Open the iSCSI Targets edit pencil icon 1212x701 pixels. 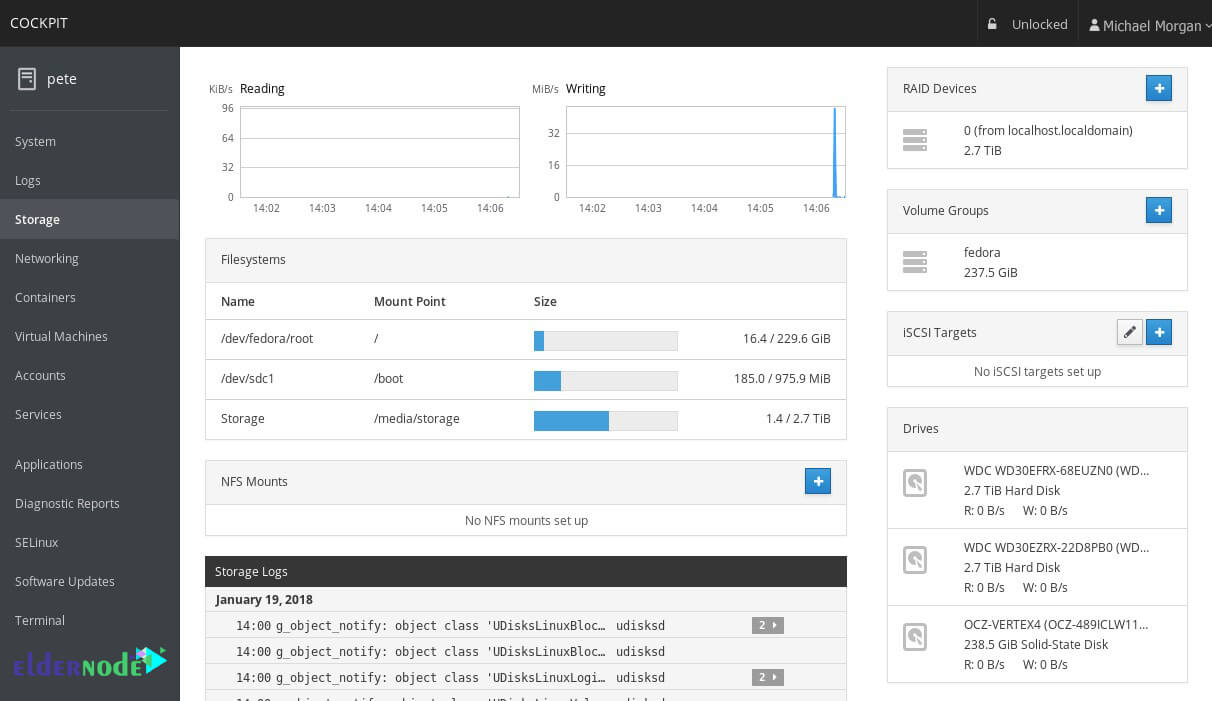1130,332
